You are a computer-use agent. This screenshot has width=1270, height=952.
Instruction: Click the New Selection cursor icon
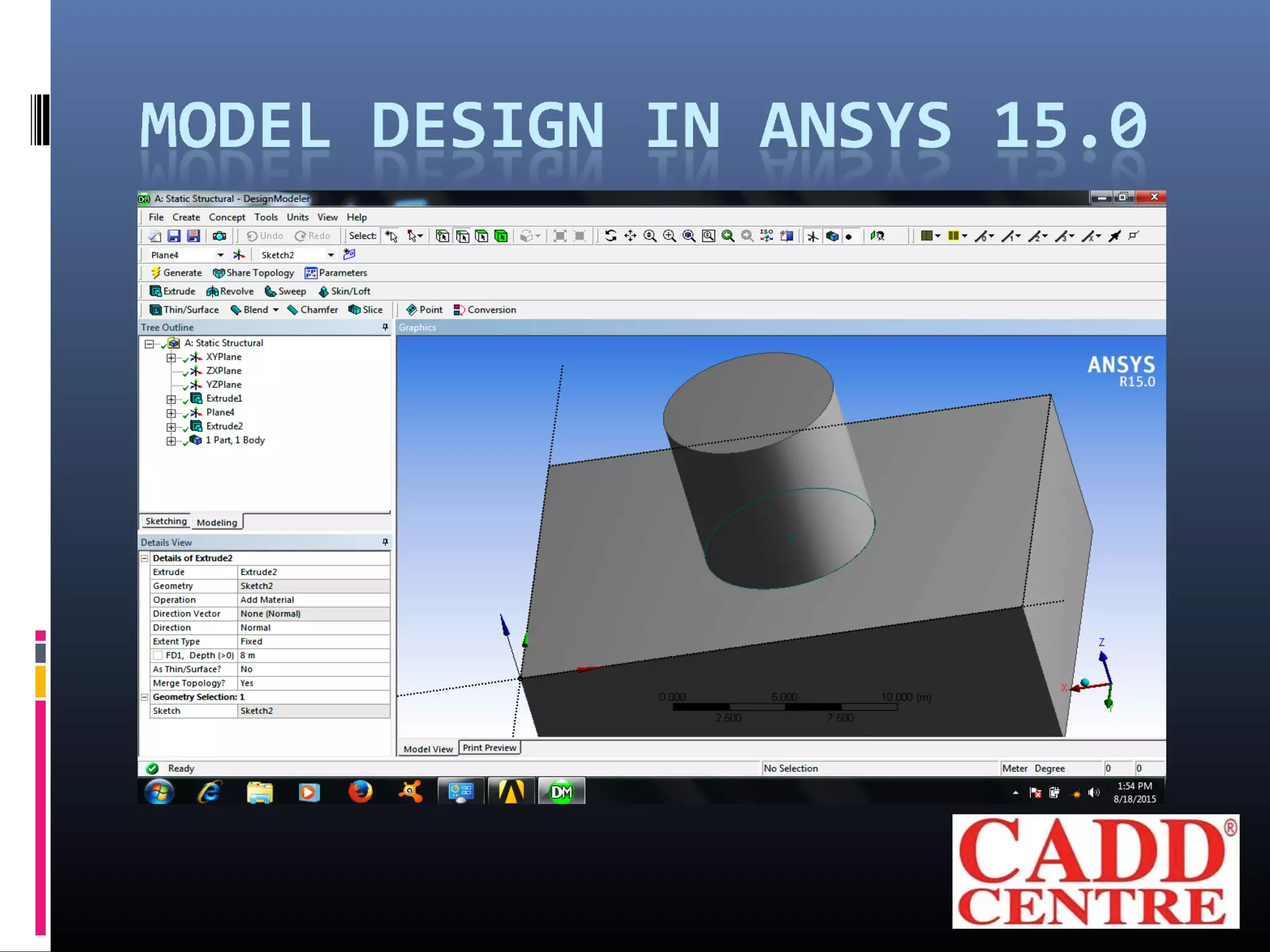point(391,236)
